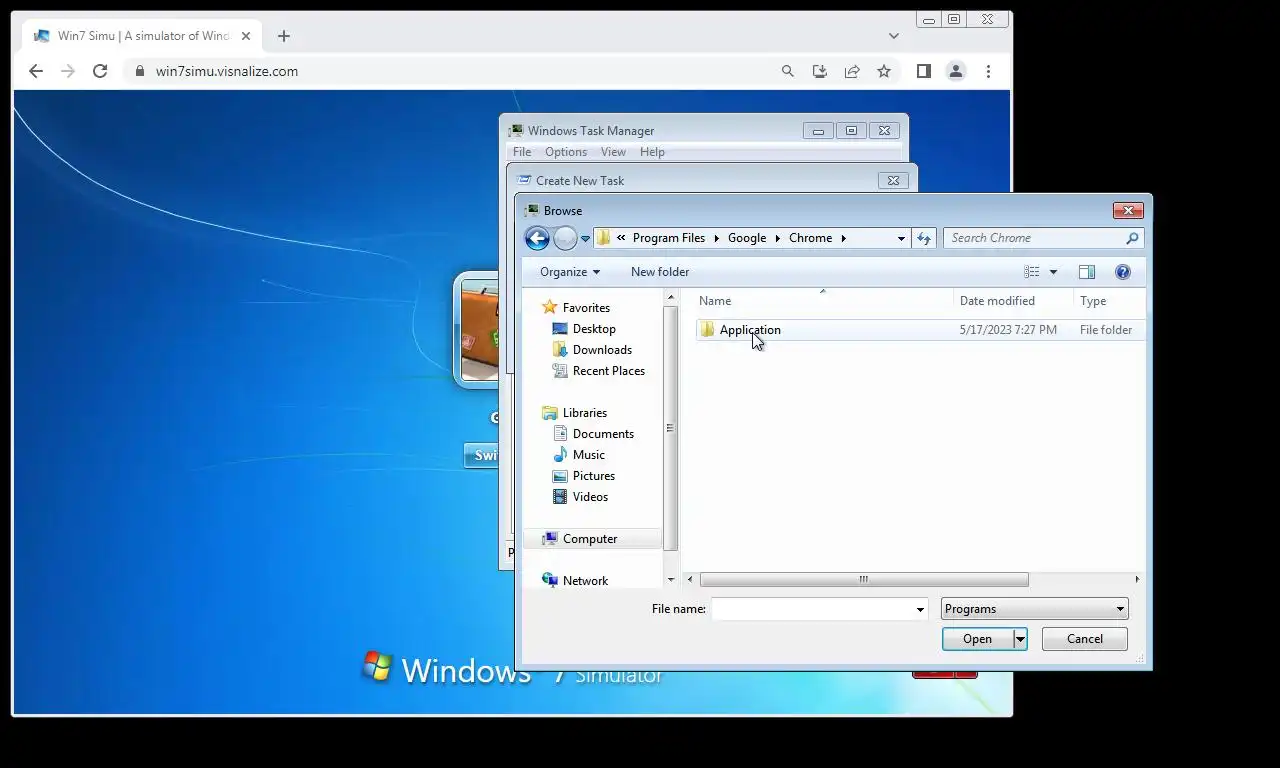Click the File name input field

click(x=812, y=609)
